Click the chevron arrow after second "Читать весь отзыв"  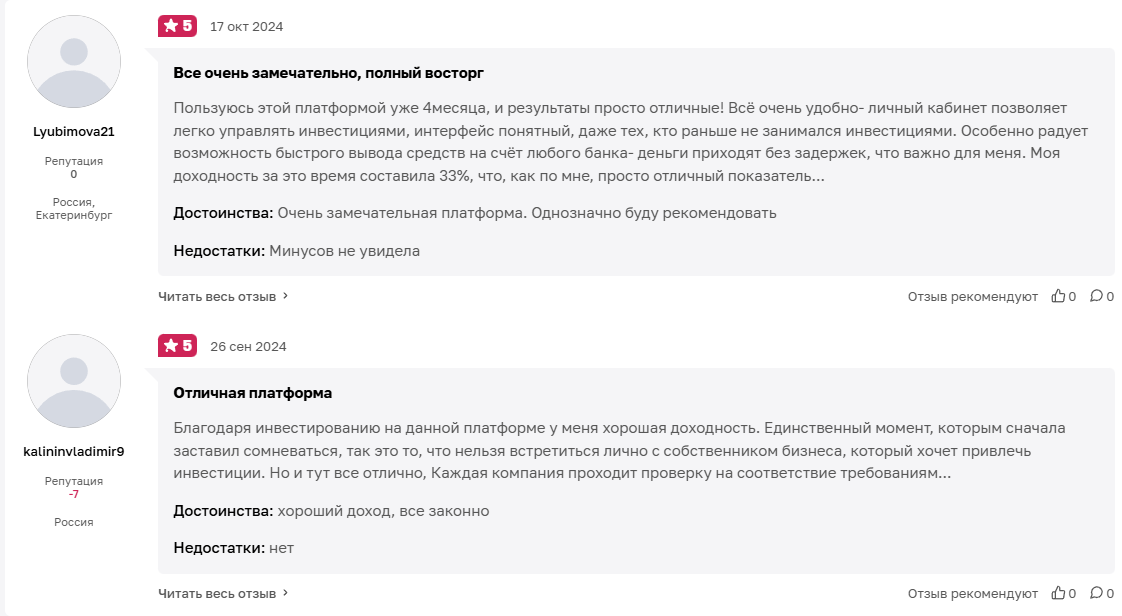[x=285, y=593]
